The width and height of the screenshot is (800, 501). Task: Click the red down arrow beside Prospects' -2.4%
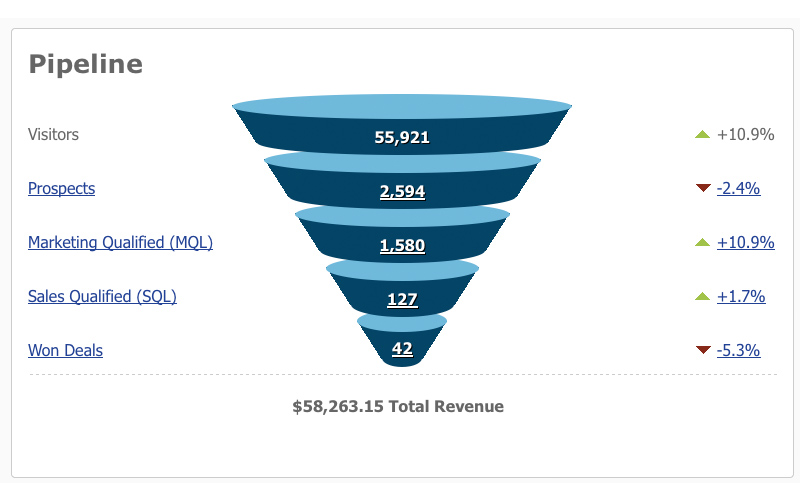tap(702, 188)
